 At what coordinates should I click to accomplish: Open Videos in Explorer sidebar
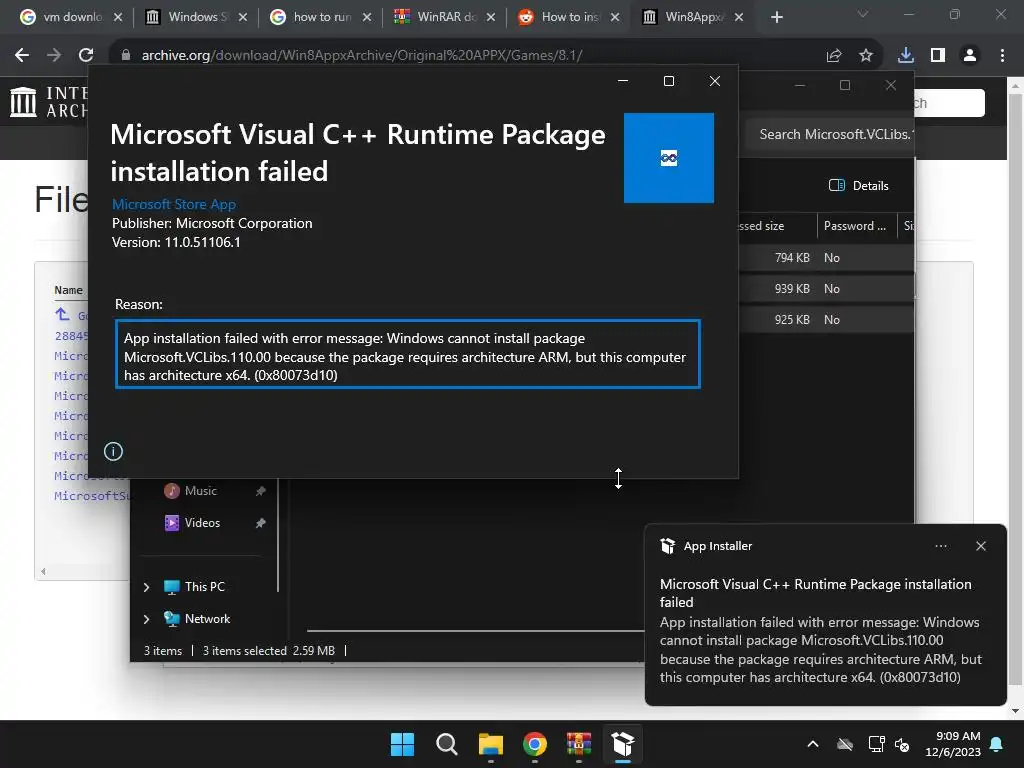pos(202,522)
